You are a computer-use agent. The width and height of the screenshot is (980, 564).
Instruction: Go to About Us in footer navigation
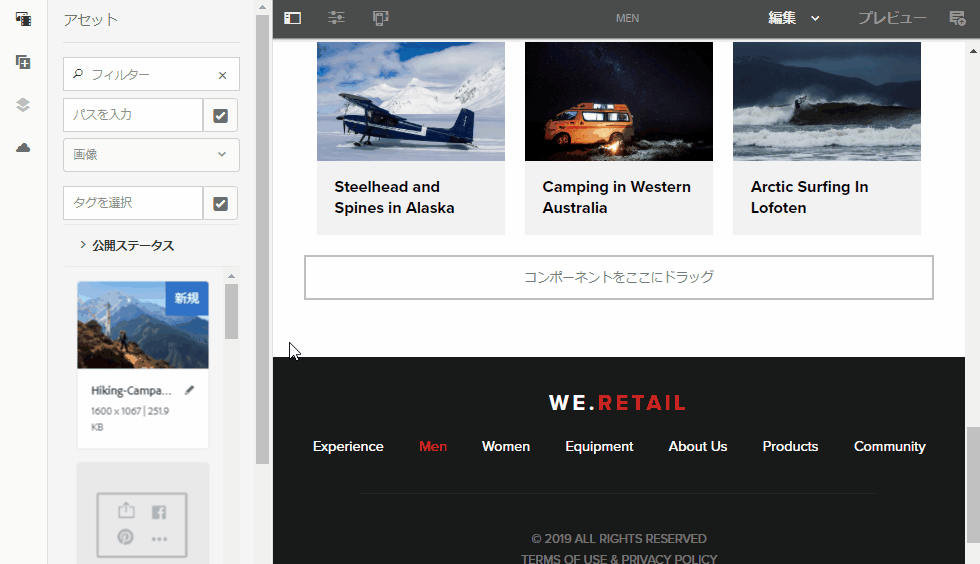click(x=698, y=446)
